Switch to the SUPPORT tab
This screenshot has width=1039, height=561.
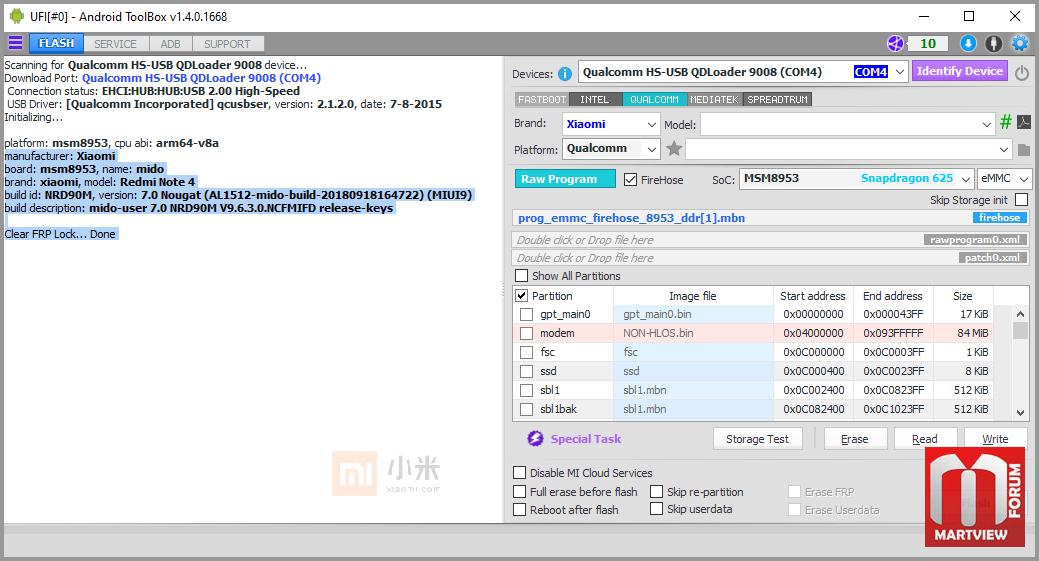coord(227,44)
